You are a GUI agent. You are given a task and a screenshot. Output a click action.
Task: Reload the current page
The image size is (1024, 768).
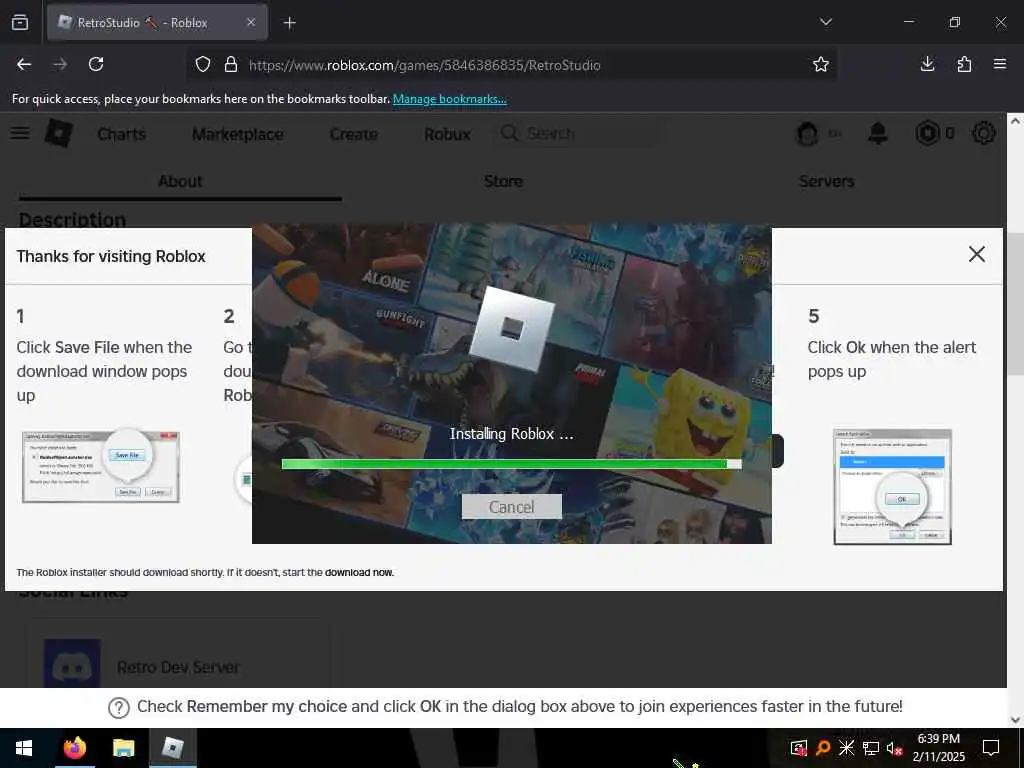(x=96, y=64)
